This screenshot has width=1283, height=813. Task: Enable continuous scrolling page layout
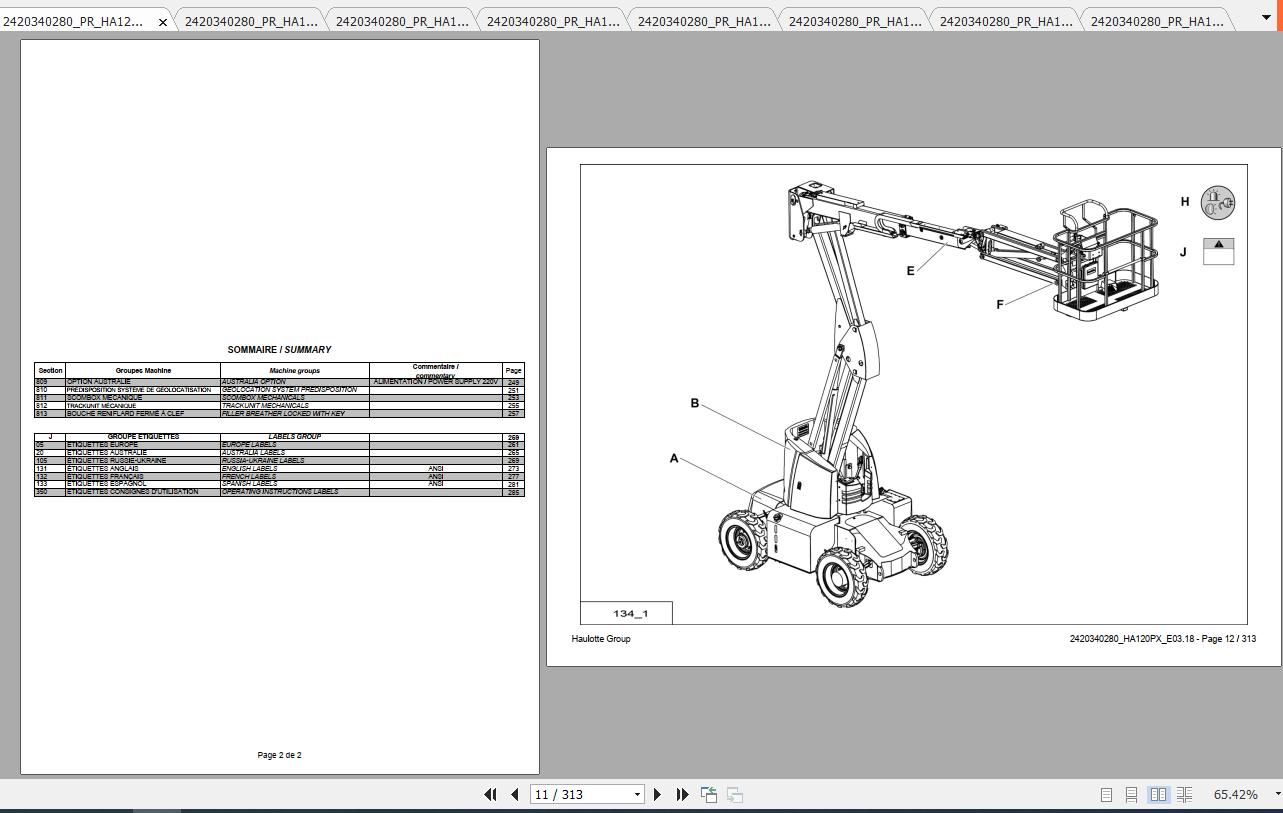(1131, 794)
